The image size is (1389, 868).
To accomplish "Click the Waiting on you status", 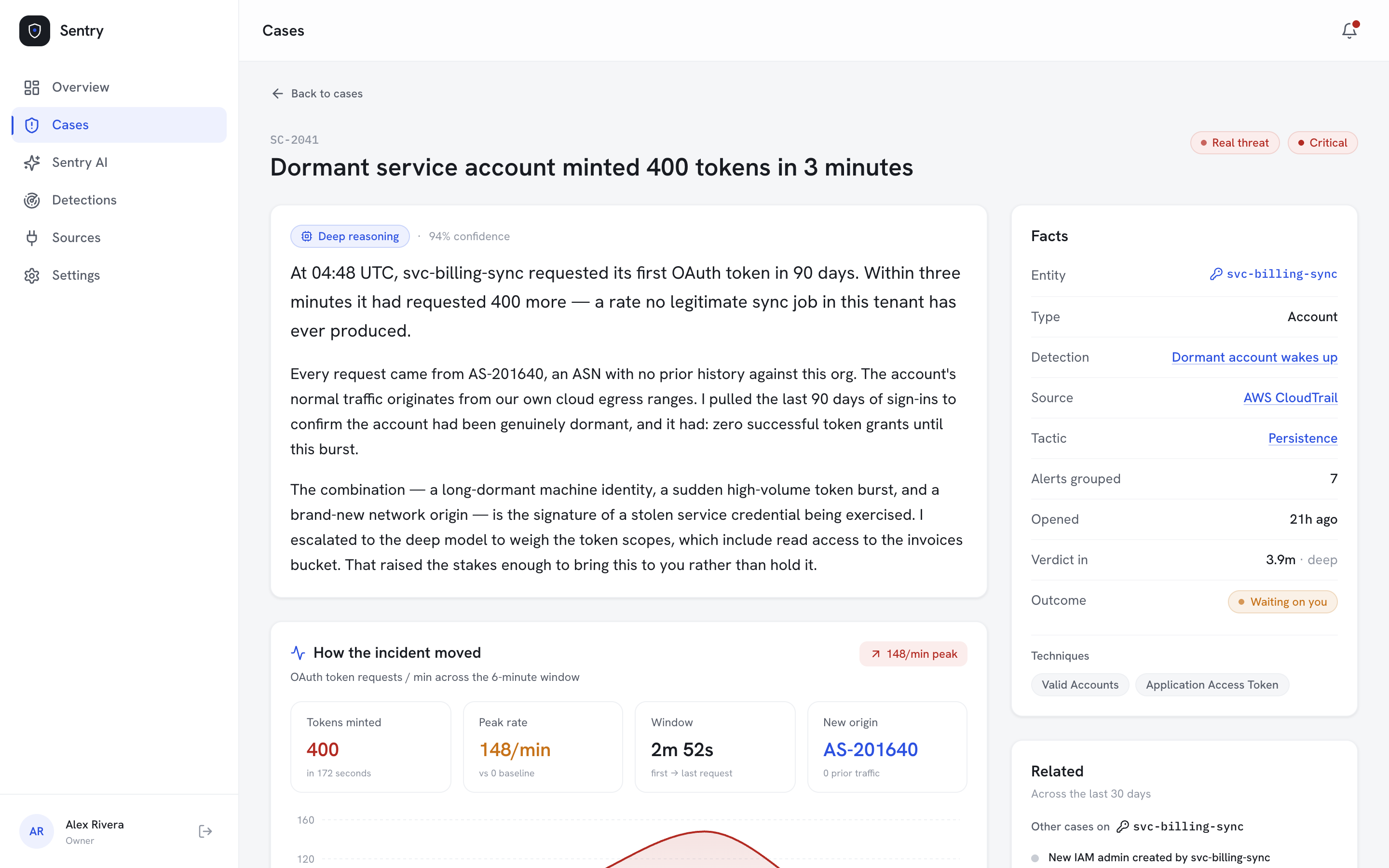I will pyautogui.click(x=1282, y=602).
